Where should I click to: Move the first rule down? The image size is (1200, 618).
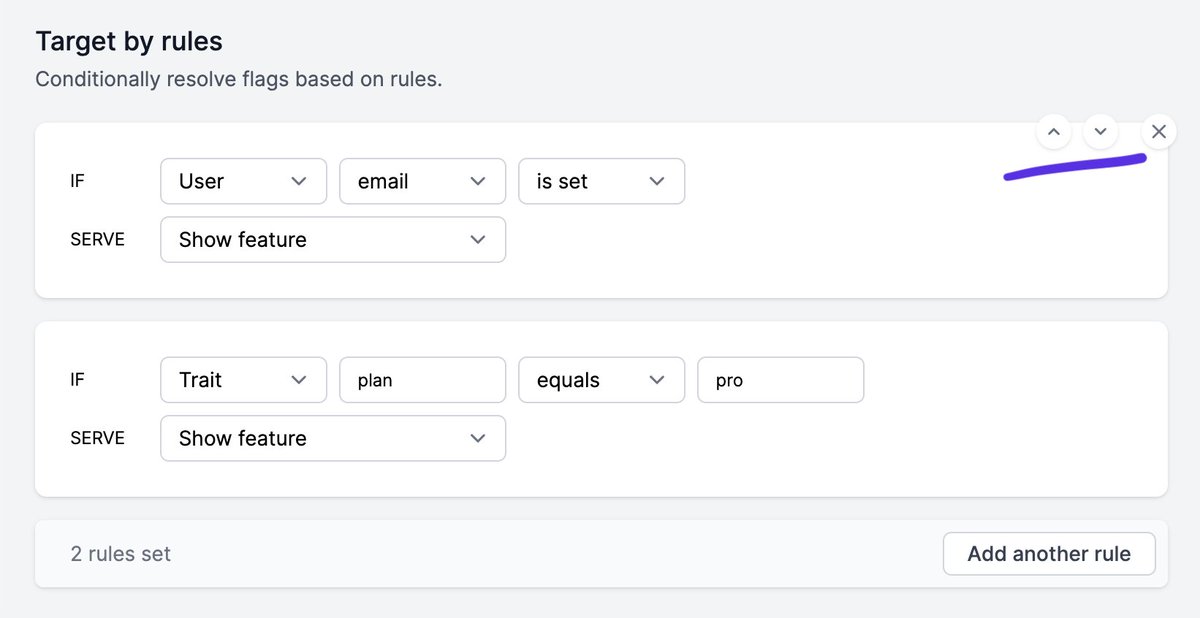coord(1100,131)
